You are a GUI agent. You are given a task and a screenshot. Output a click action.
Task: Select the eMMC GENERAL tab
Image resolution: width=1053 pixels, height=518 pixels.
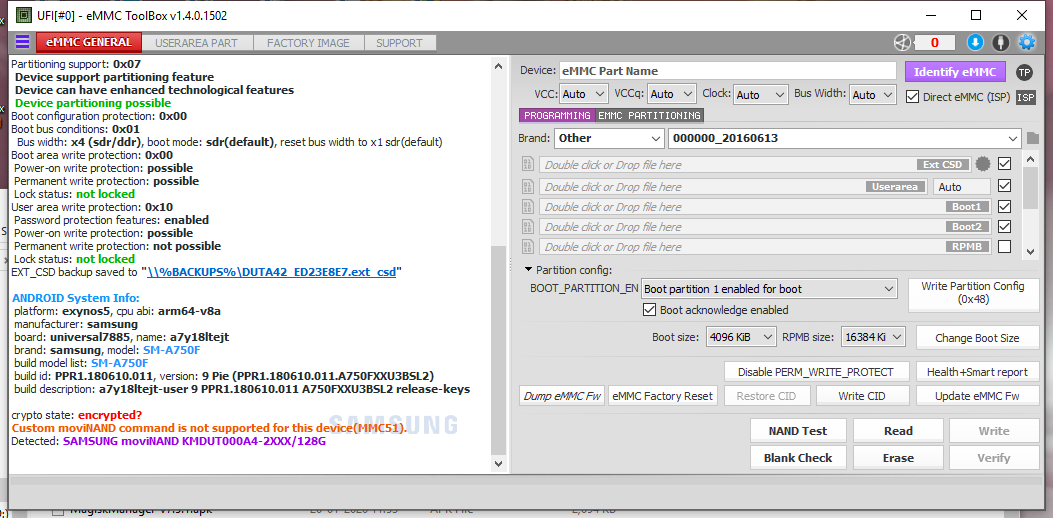[x=89, y=42]
